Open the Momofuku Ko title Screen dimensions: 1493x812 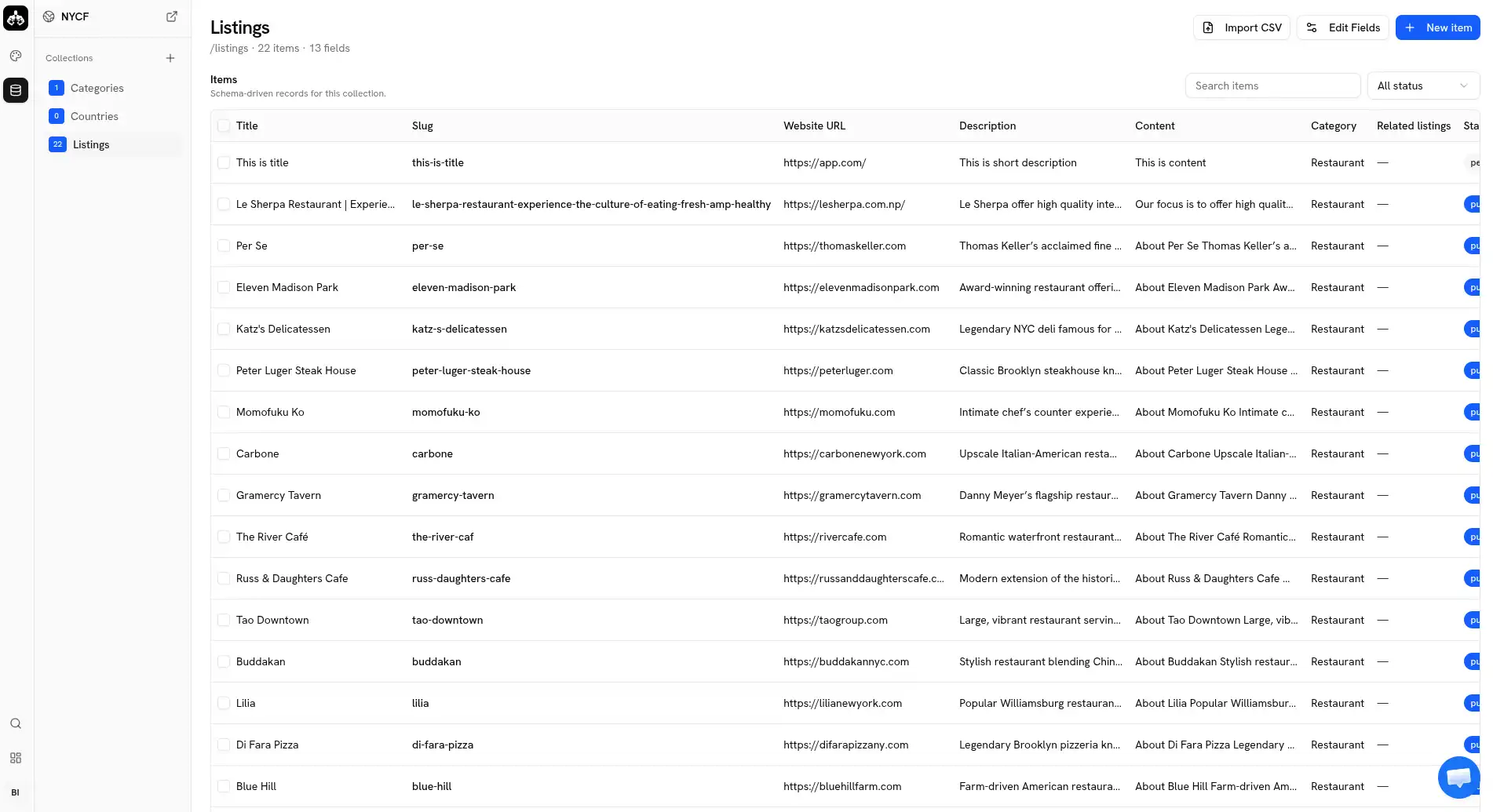270,412
